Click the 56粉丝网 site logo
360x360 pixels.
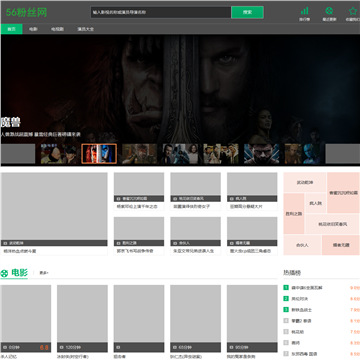point(26,13)
